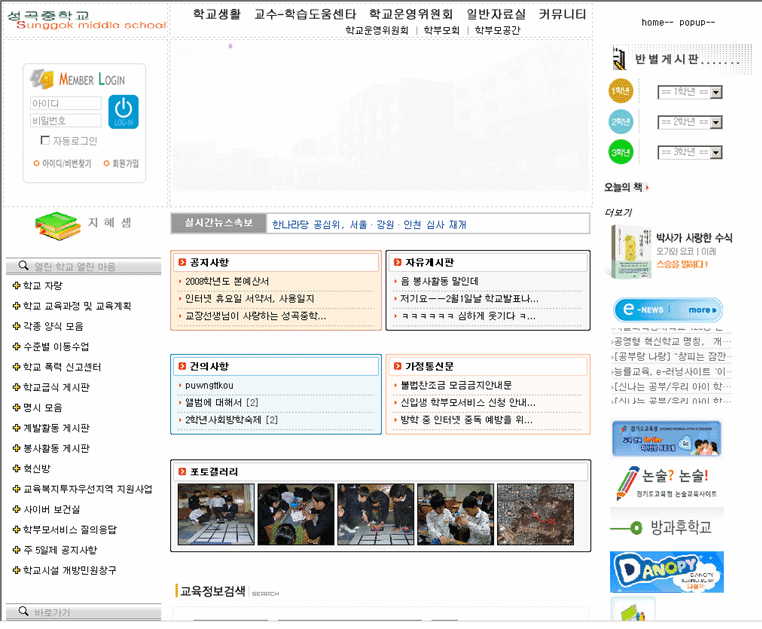This screenshot has height=629, width=762.
Task: Open the 아이디/비번찾기 link
Action: [x=66, y=163]
